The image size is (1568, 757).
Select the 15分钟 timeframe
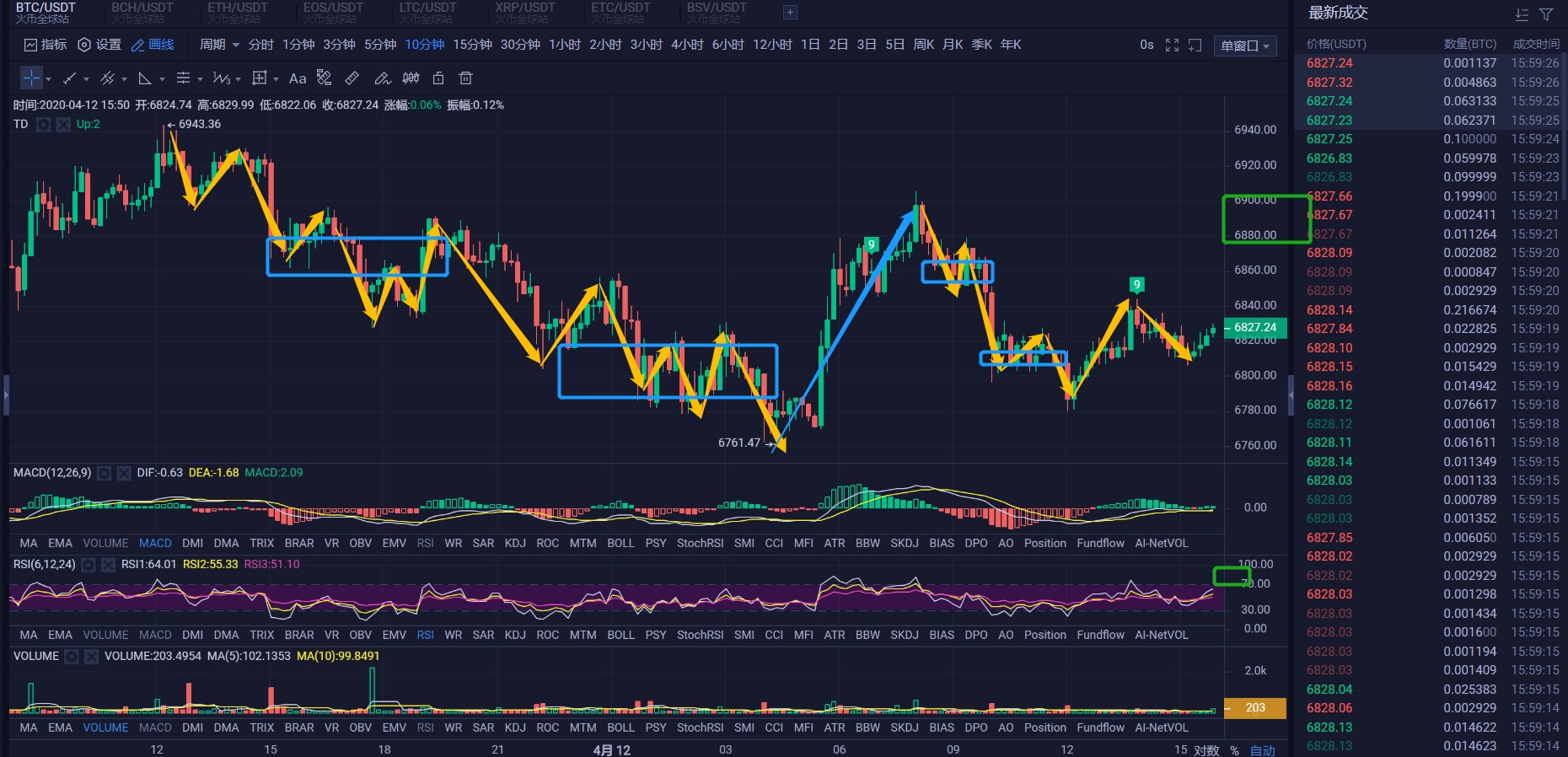coord(472,45)
